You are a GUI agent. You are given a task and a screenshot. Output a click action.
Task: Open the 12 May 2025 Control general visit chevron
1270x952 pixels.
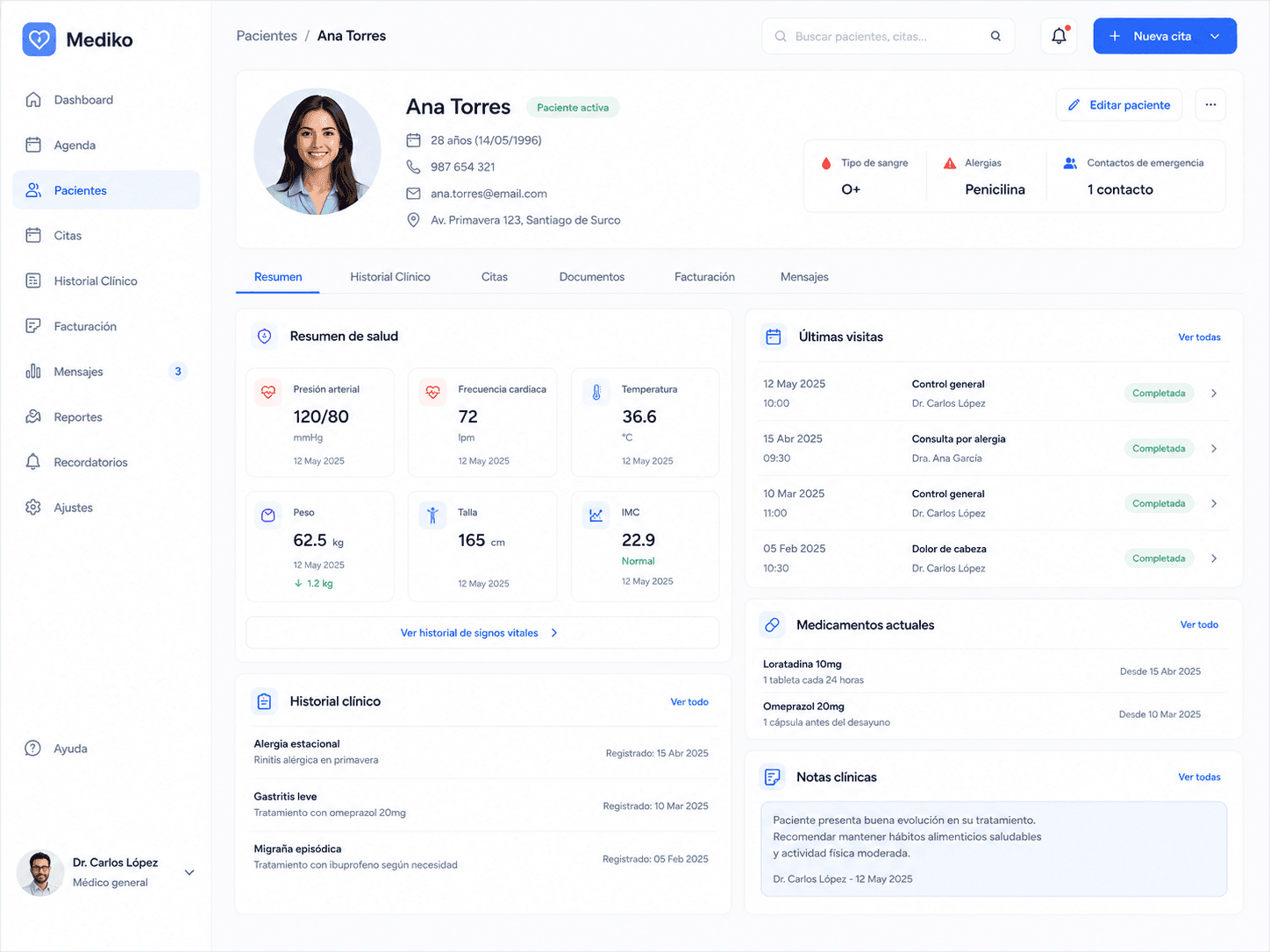(1214, 394)
